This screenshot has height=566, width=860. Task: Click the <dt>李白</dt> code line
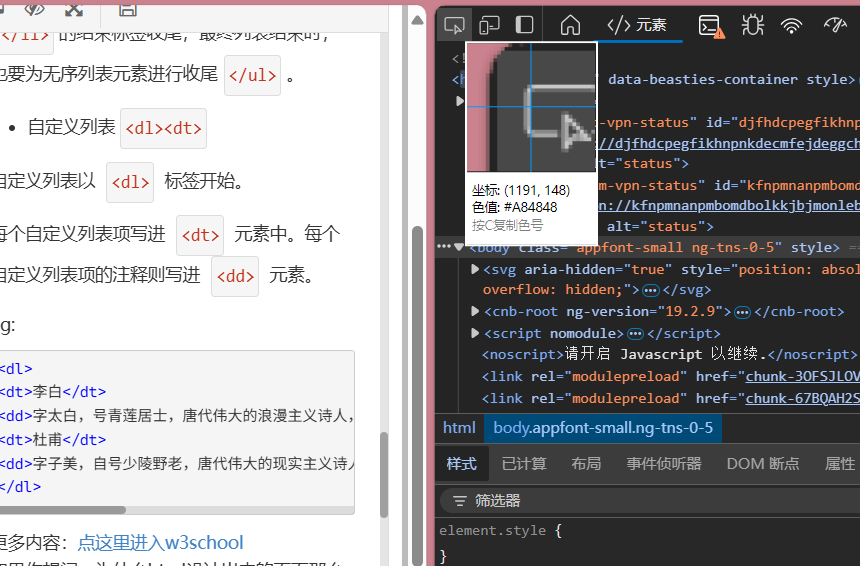(x=53, y=392)
